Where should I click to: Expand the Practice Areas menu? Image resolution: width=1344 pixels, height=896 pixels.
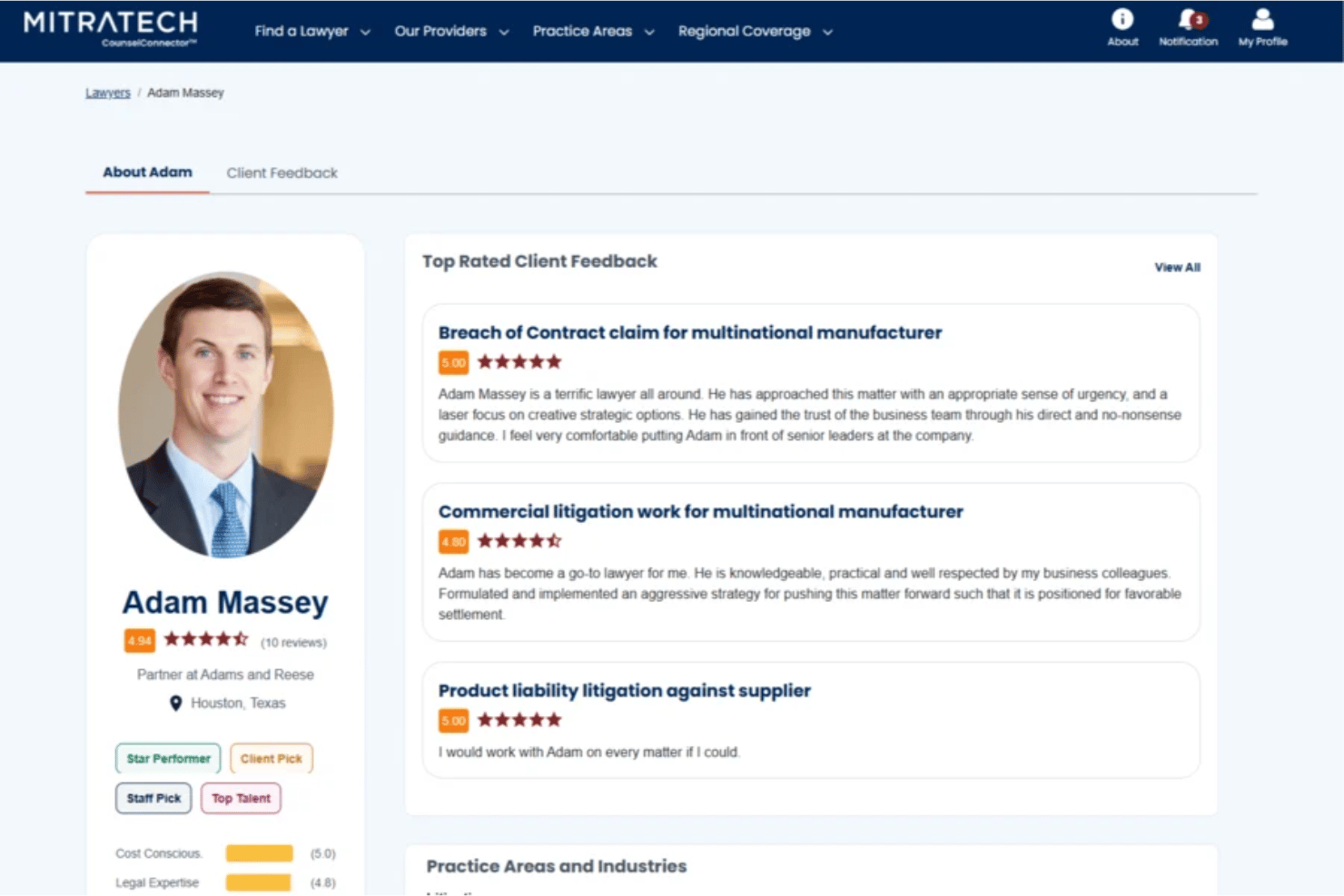click(593, 31)
